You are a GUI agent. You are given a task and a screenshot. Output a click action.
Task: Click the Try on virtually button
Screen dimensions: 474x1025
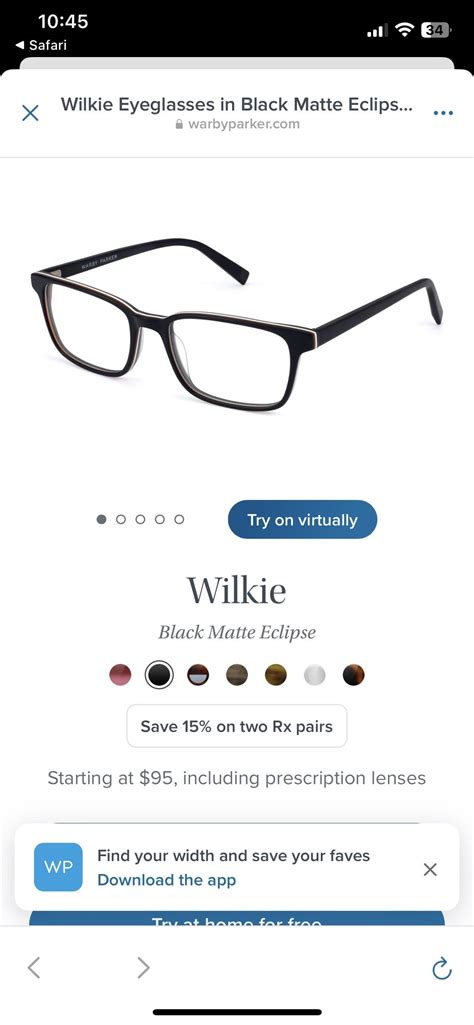click(302, 520)
